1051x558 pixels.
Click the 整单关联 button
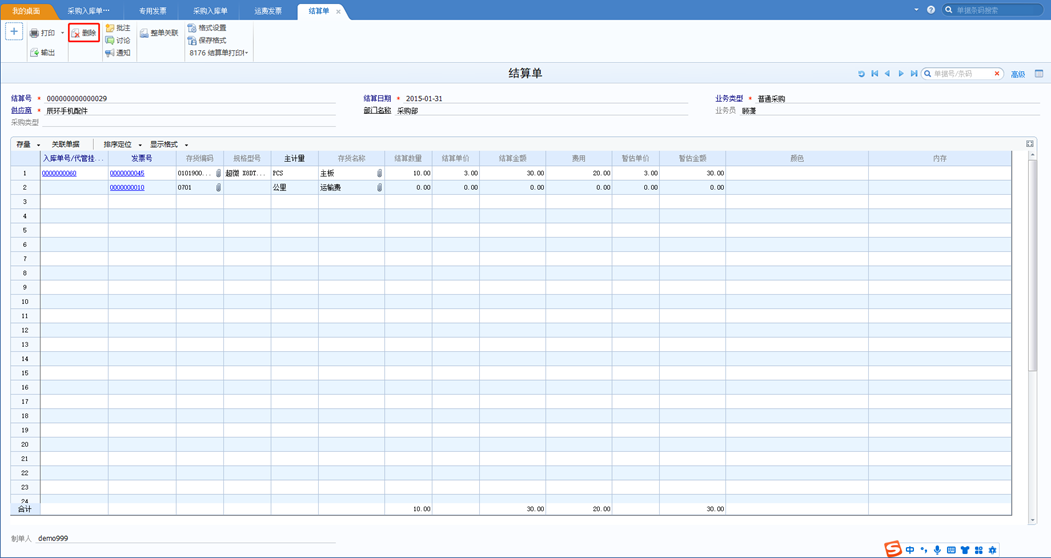pyautogui.click(x=159, y=33)
